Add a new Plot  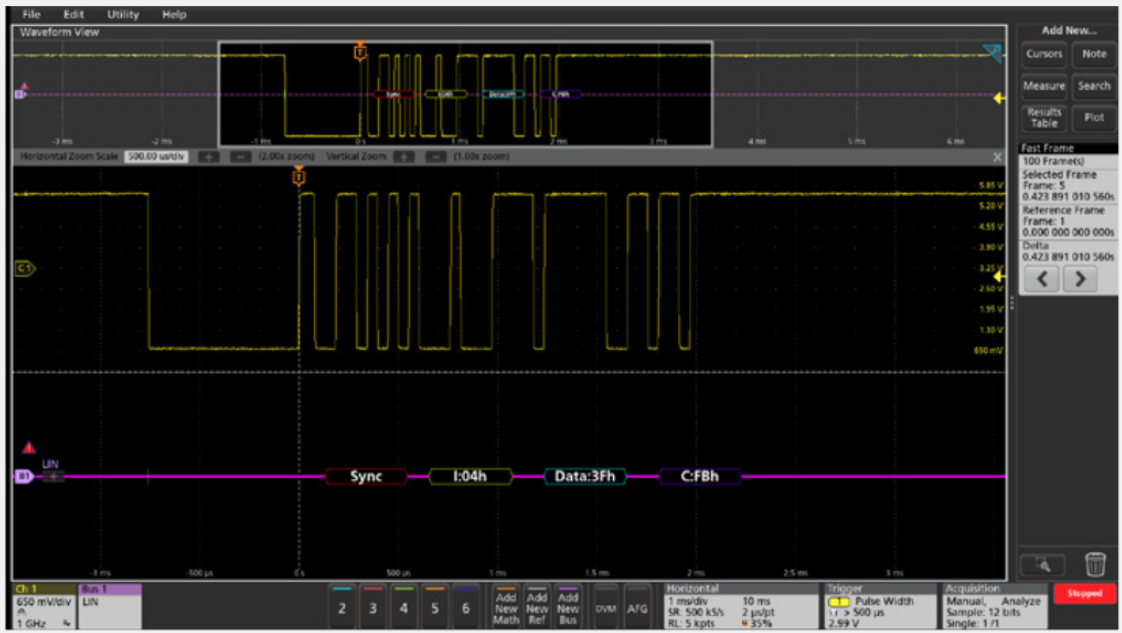(x=1093, y=118)
